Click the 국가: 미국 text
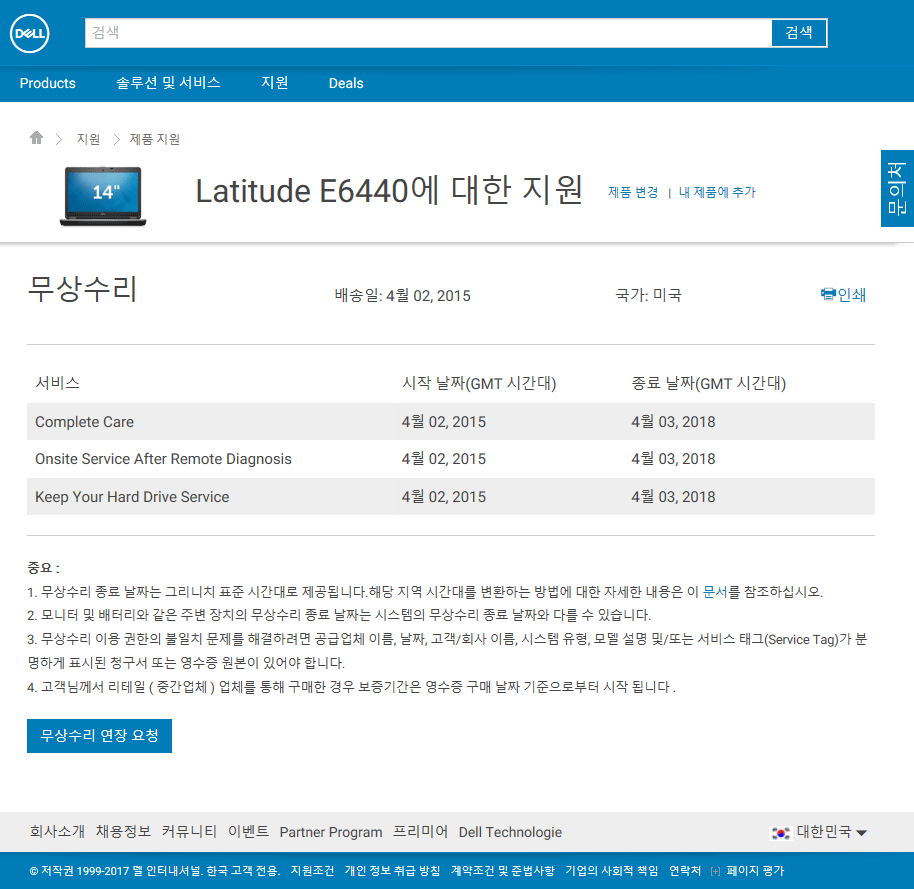Screen dimensions: 914x889 (649, 295)
